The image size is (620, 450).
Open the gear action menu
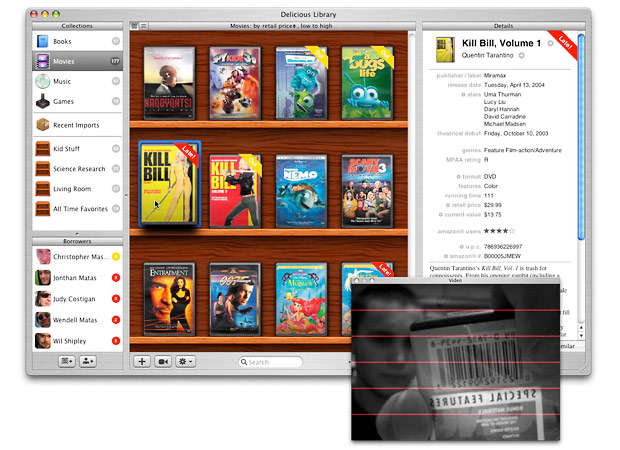coord(185,361)
